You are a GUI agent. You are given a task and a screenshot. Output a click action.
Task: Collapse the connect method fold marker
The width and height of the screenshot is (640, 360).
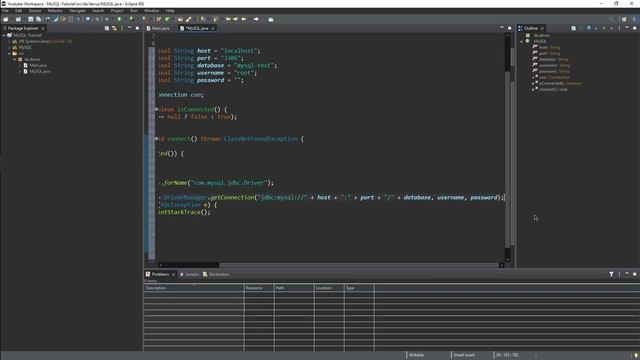tap(156, 139)
